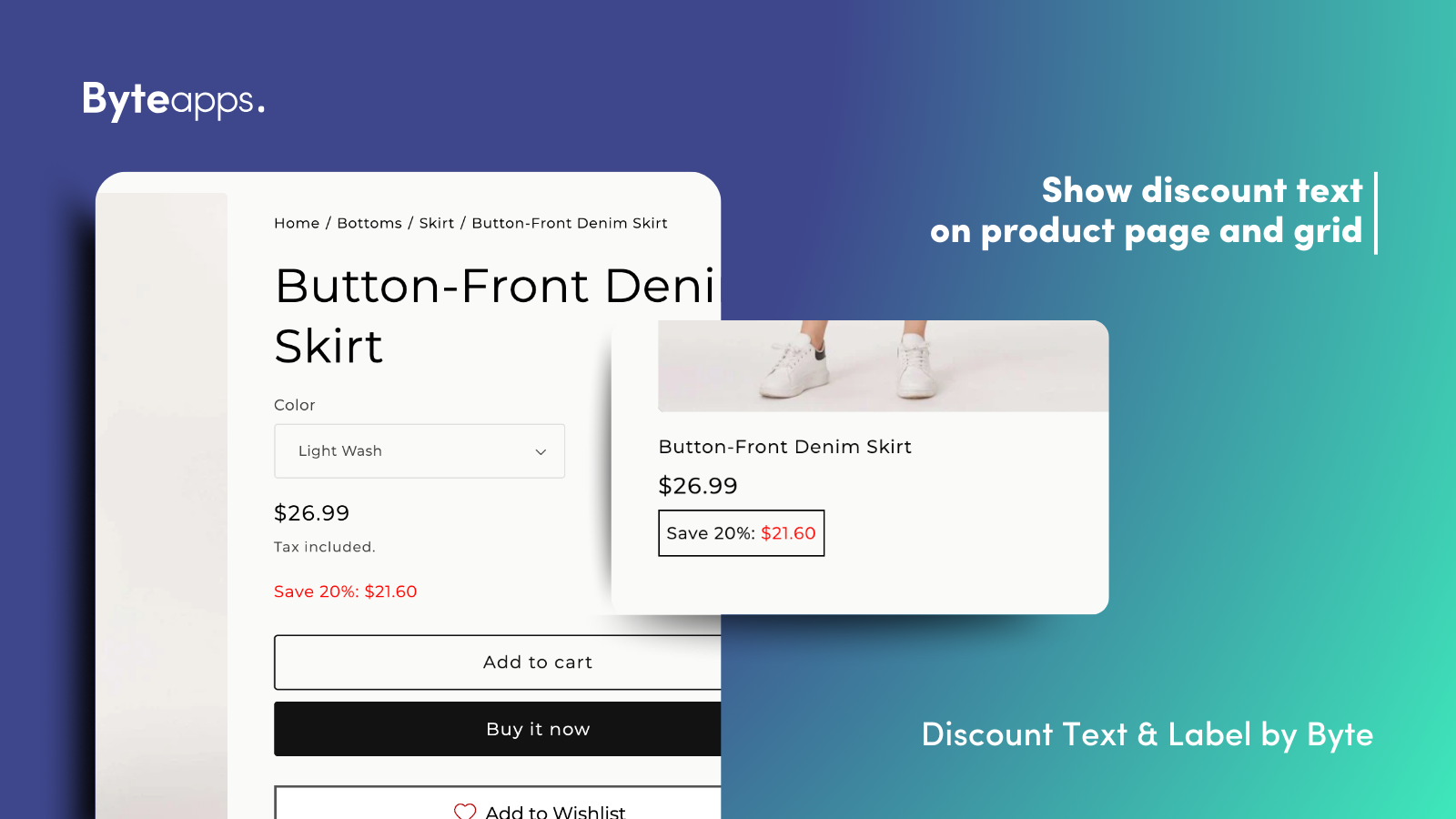
Task: Click the $26.99 price on product page
Action: (311, 512)
